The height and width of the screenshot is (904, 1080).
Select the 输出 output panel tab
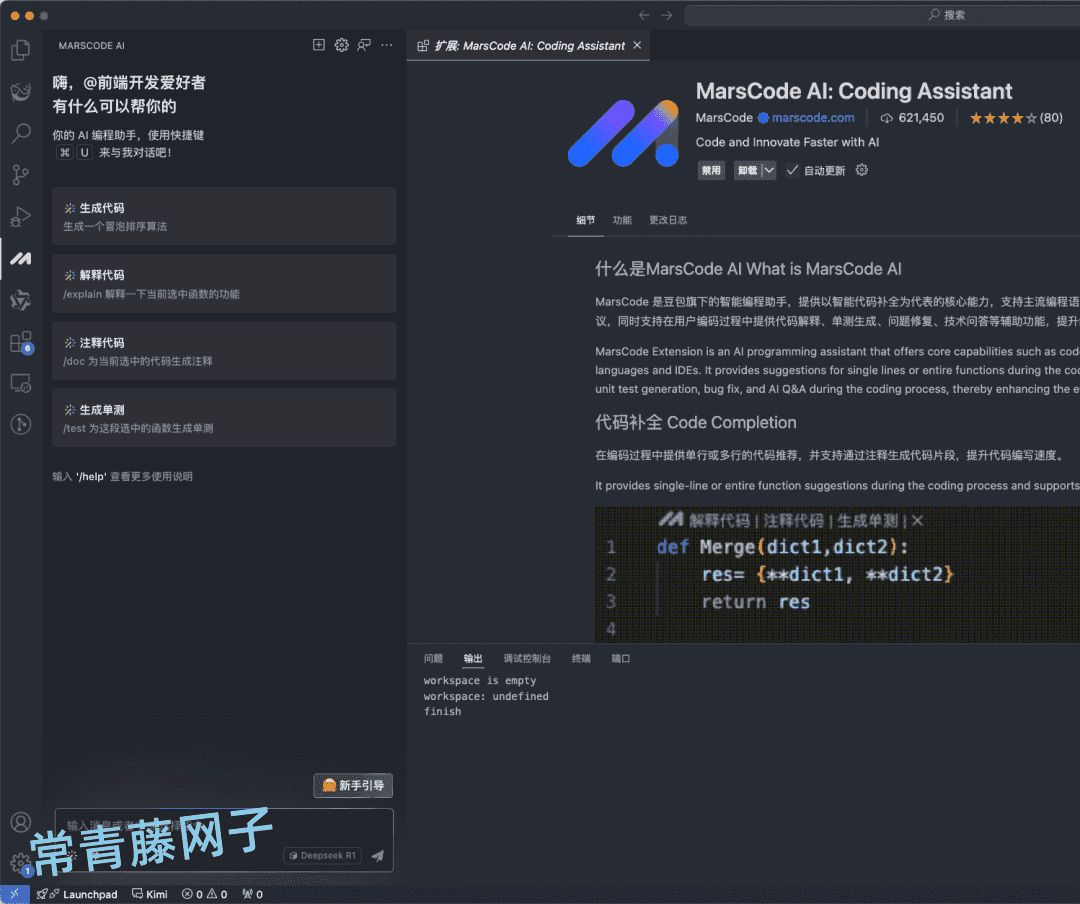tap(473, 659)
